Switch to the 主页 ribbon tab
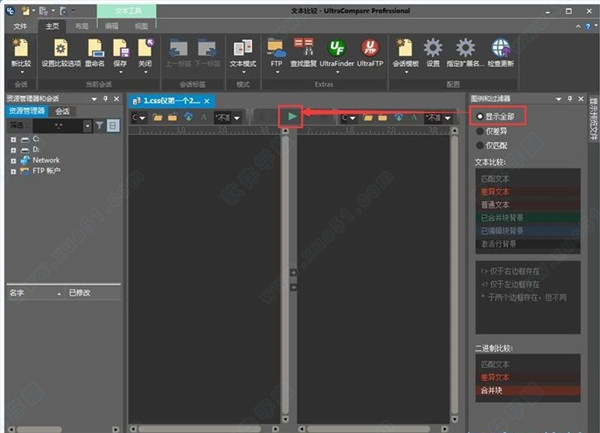Viewport: 600px width, 433px height. point(52,26)
